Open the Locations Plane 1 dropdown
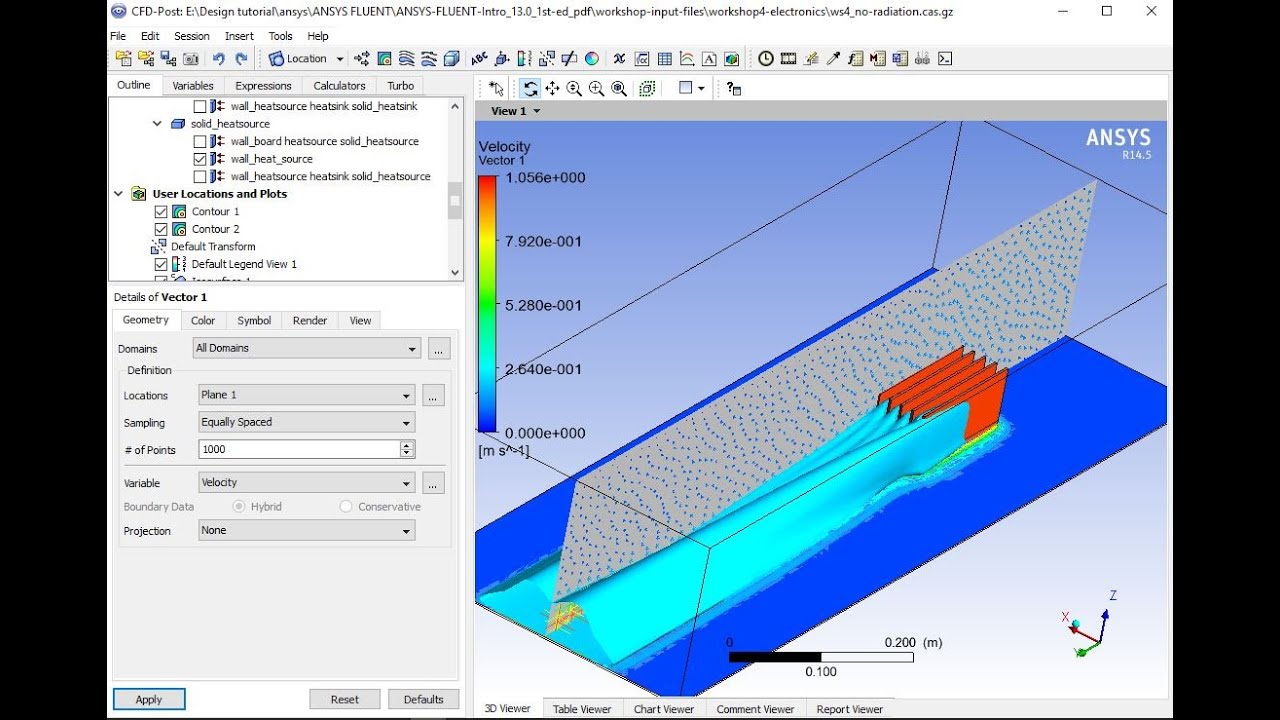 [307, 395]
